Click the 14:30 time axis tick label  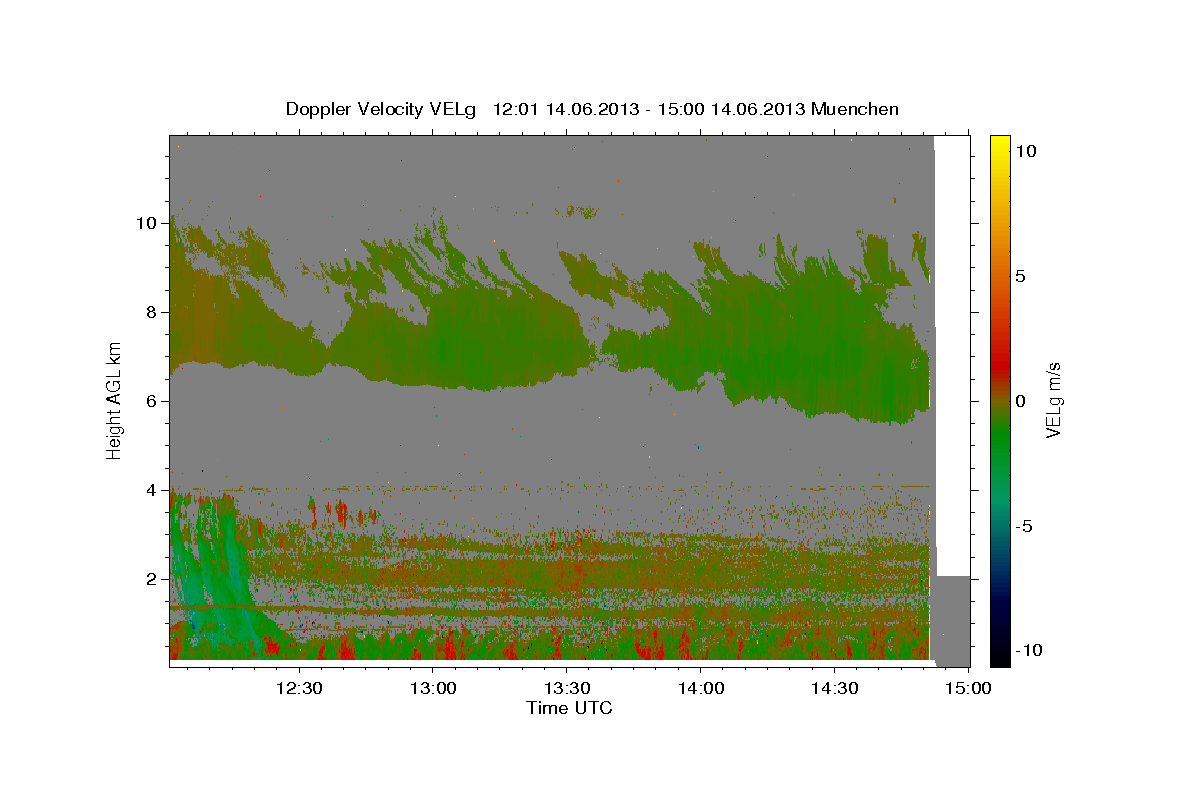pyautogui.click(x=834, y=689)
